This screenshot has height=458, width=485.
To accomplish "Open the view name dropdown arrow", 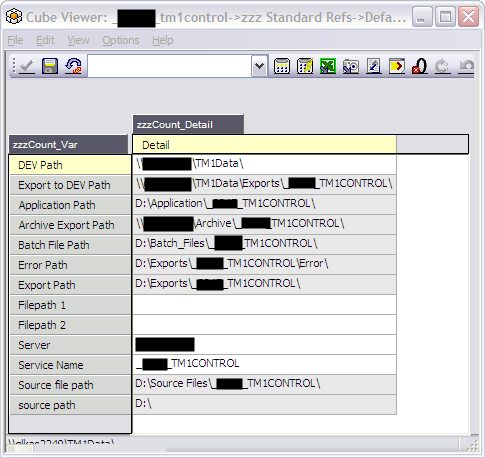I will (259, 66).
